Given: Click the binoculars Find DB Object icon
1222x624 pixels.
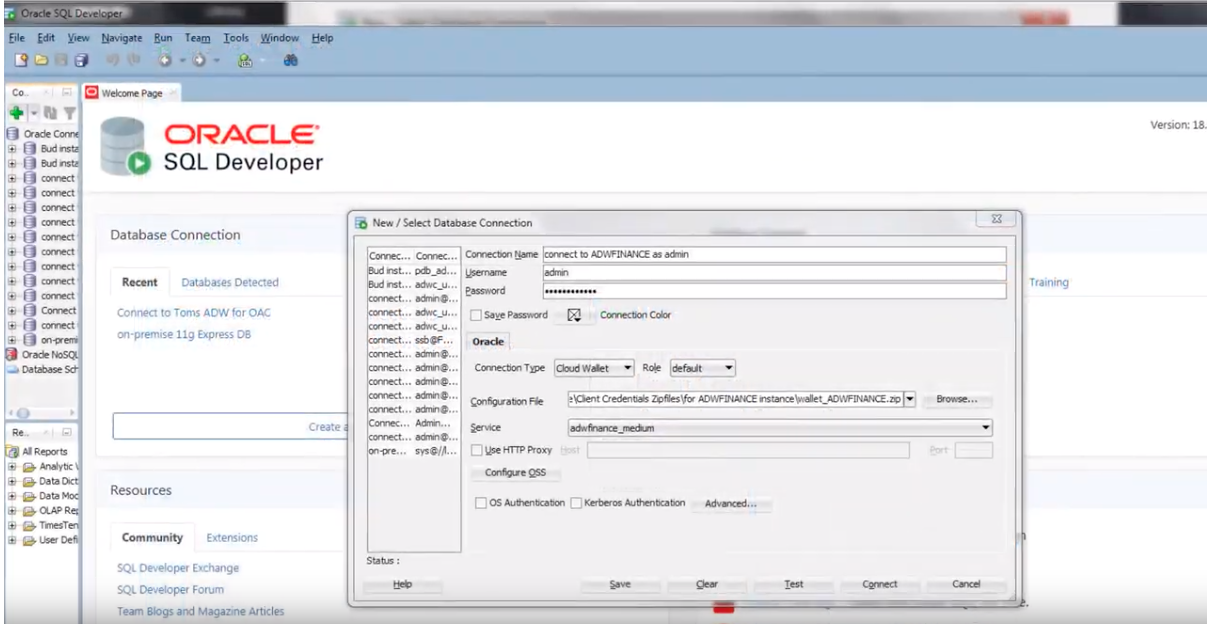Looking at the screenshot, I should pyautogui.click(x=289, y=59).
